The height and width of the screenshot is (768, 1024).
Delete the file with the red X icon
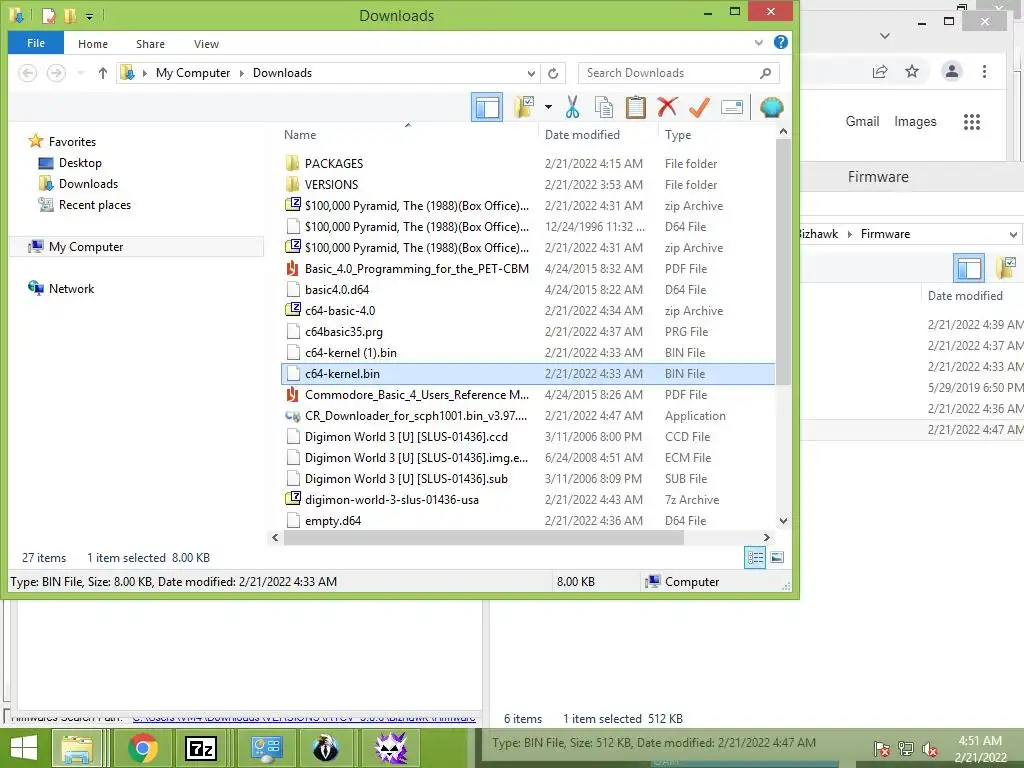pos(667,107)
